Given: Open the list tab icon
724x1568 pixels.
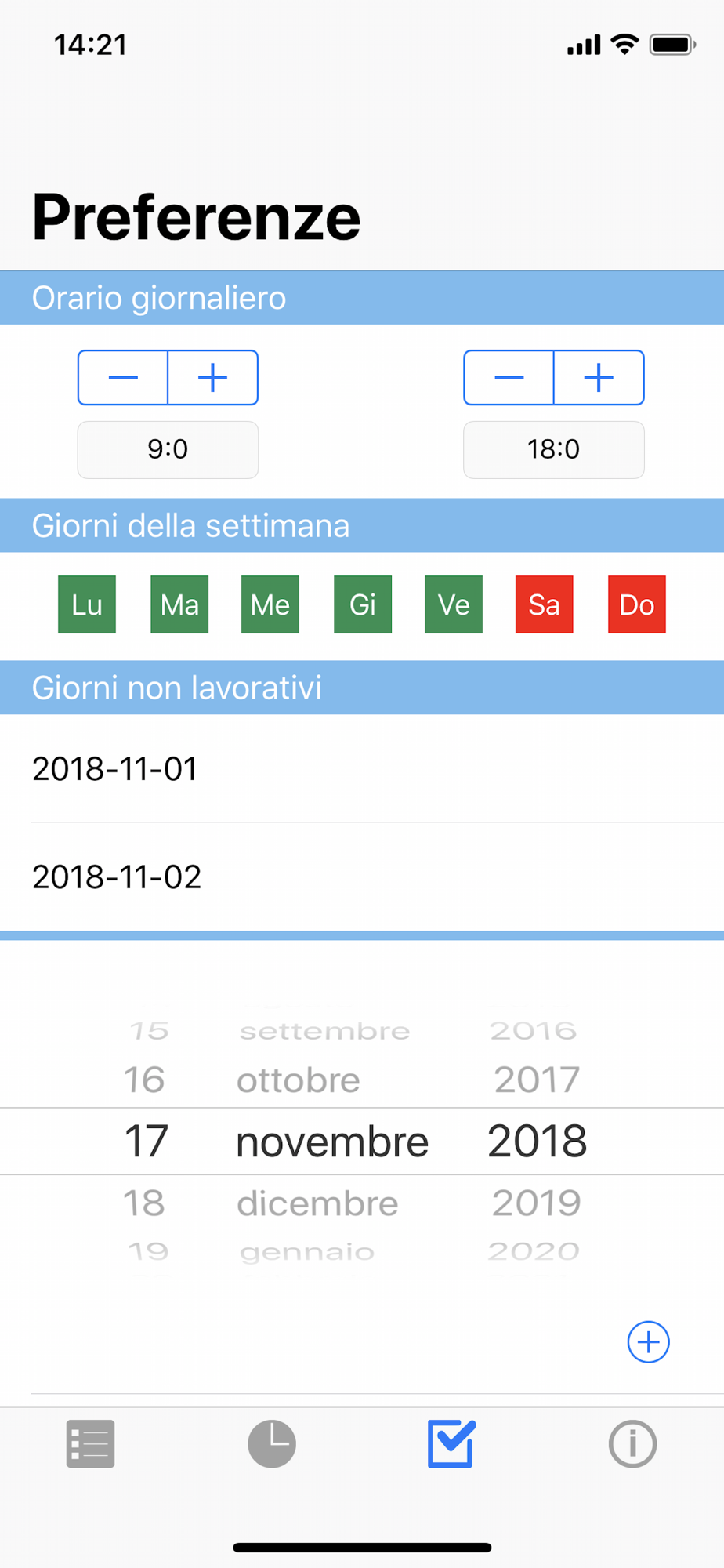Looking at the screenshot, I should click(x=91, y=1443).
